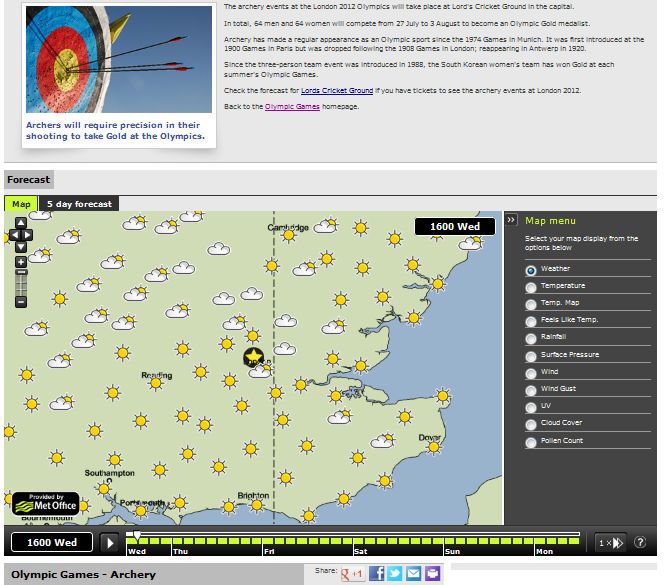Viewport: 664px width, 585px height.
Task: Collapse the Map menu panel arrow
Action: (511, 219)
